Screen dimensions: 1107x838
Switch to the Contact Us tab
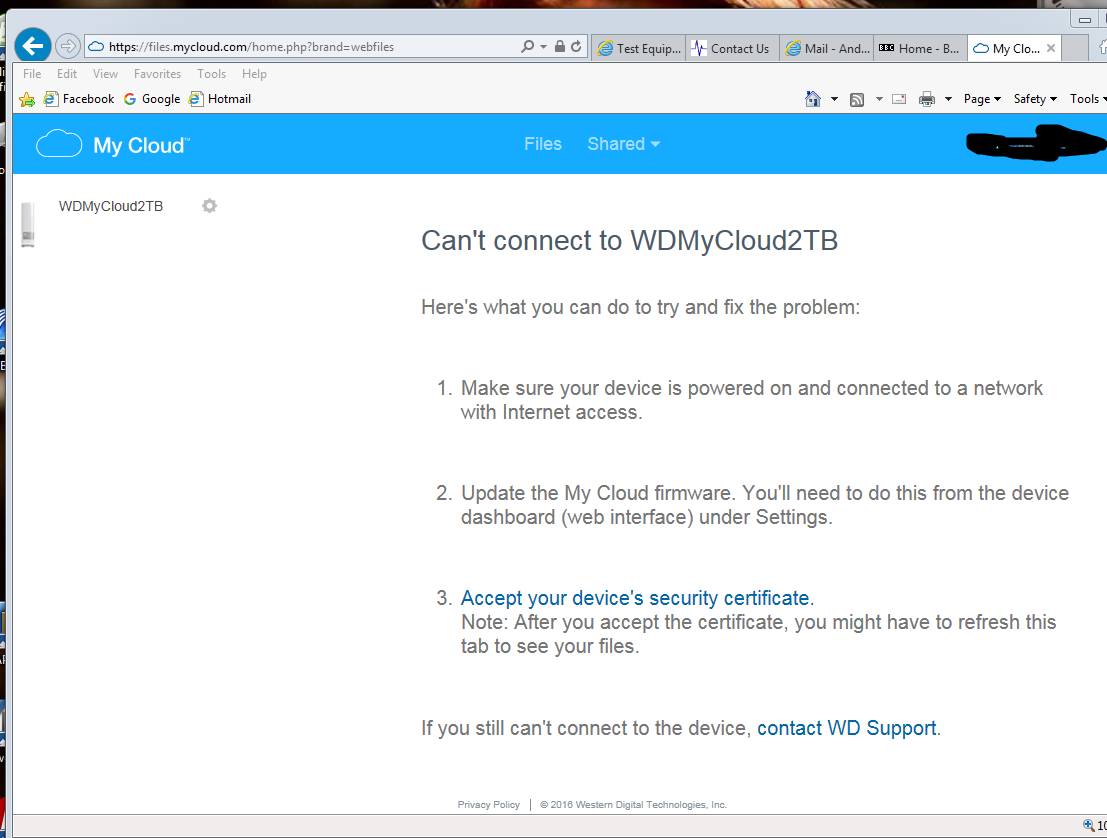click(732, 48)
